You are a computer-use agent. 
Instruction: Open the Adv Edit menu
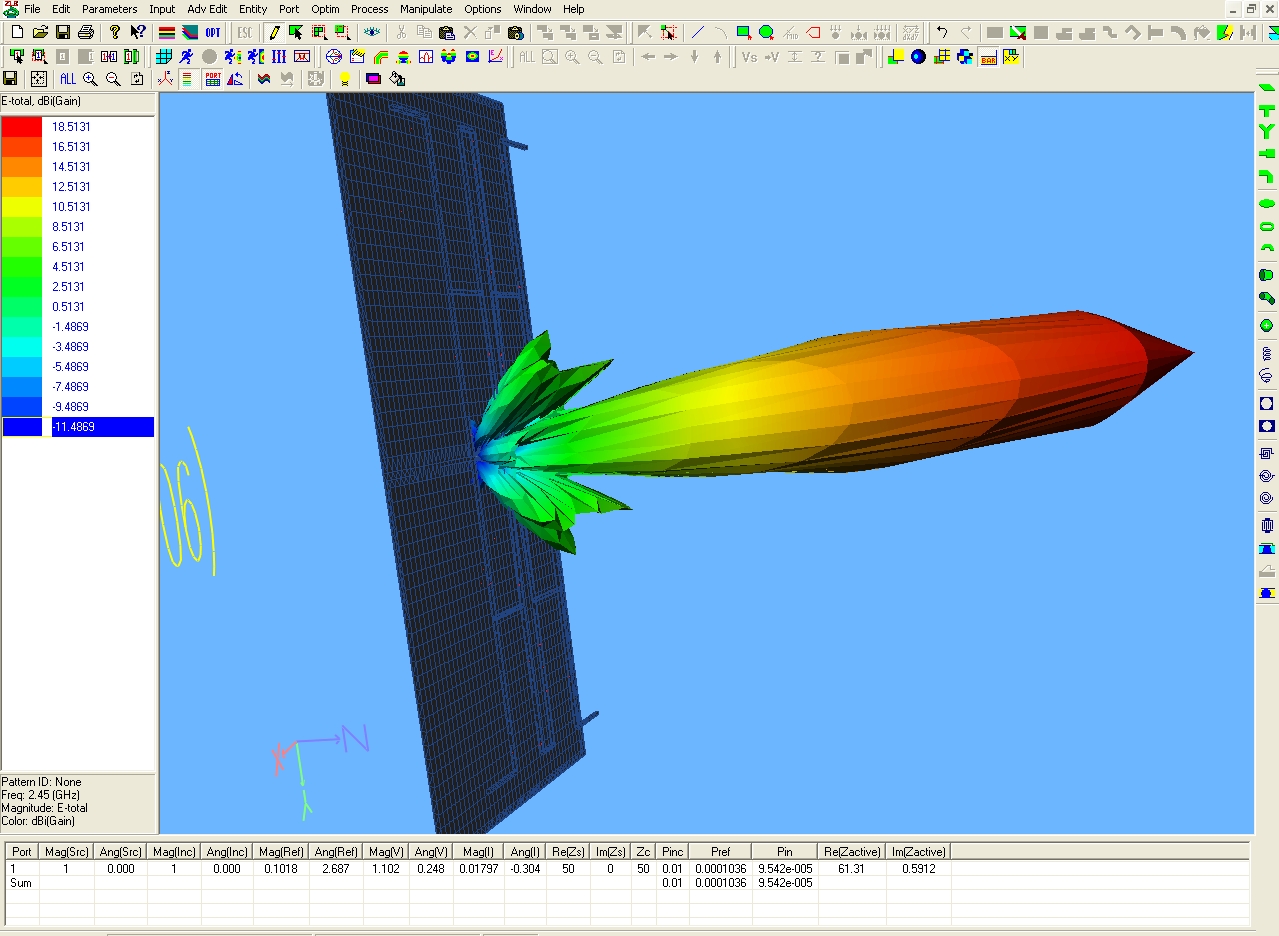pos(207,9)
